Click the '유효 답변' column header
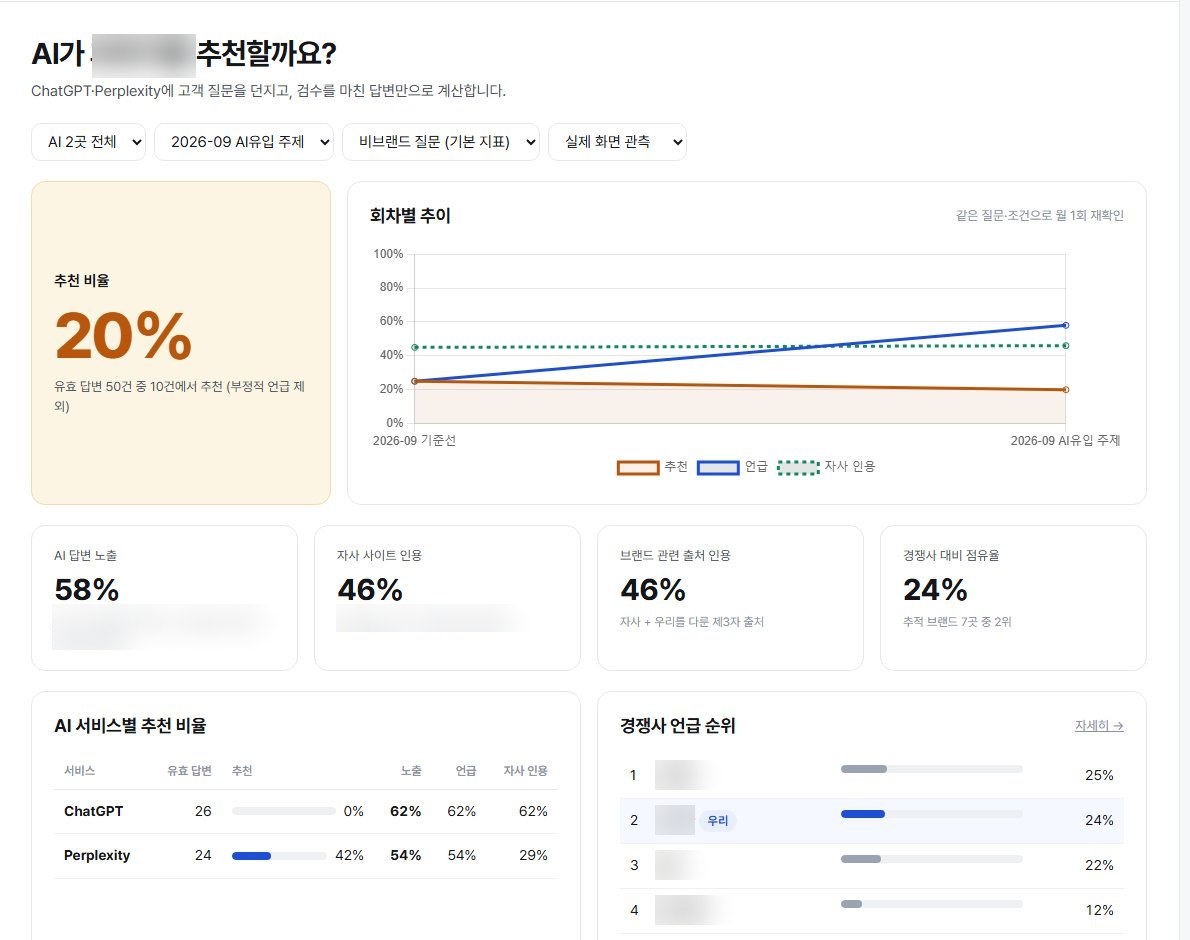 189,771
